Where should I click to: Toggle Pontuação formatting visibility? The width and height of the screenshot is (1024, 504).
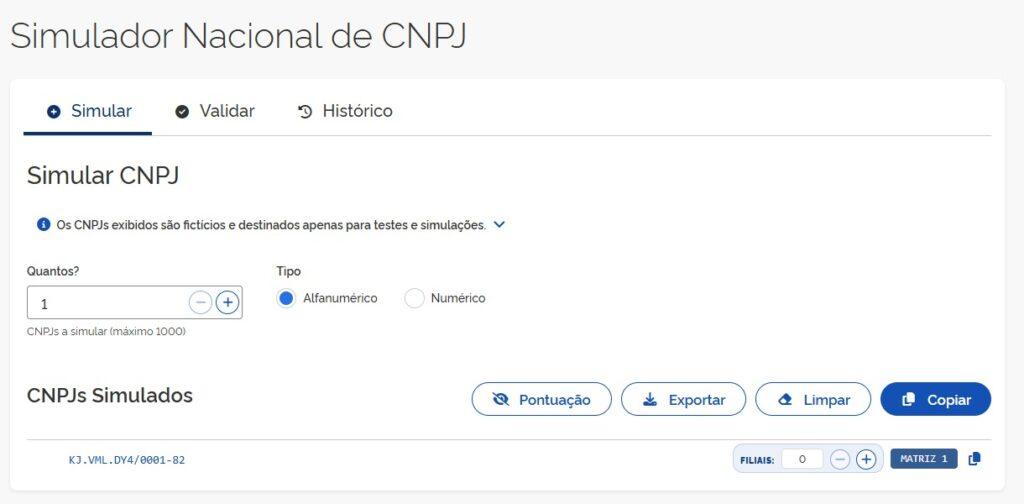(541, 399)
